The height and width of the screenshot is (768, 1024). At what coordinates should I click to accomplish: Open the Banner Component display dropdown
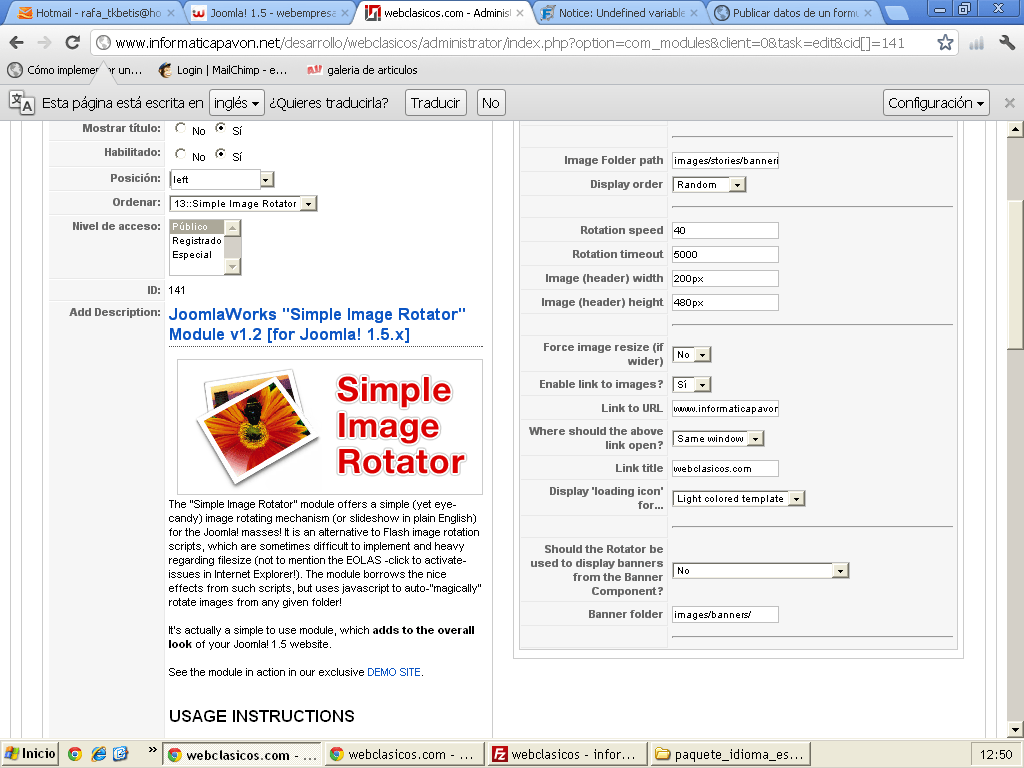pos(760,571)
